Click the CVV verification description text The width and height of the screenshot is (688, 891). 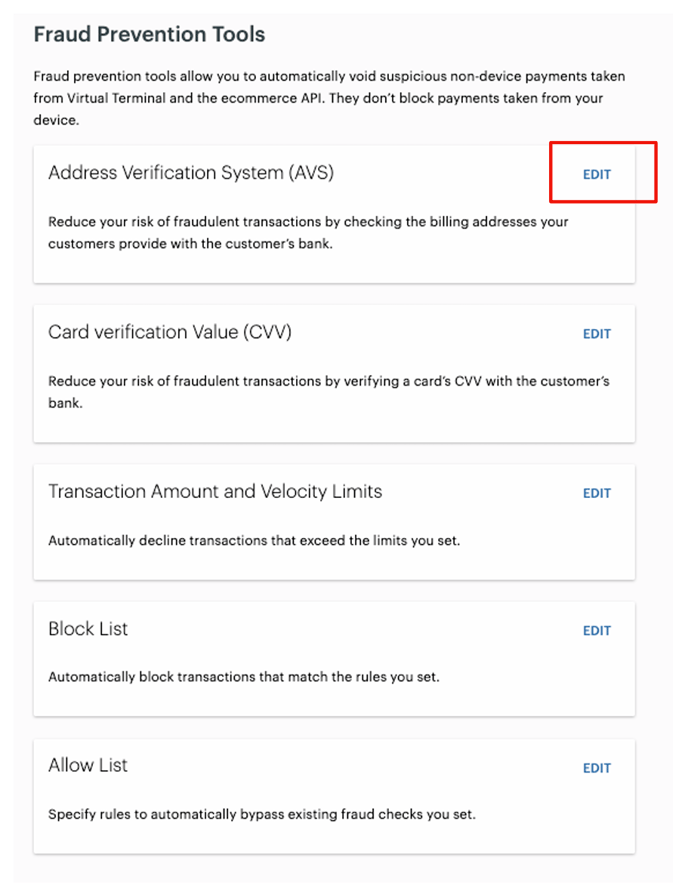(330, 391)
